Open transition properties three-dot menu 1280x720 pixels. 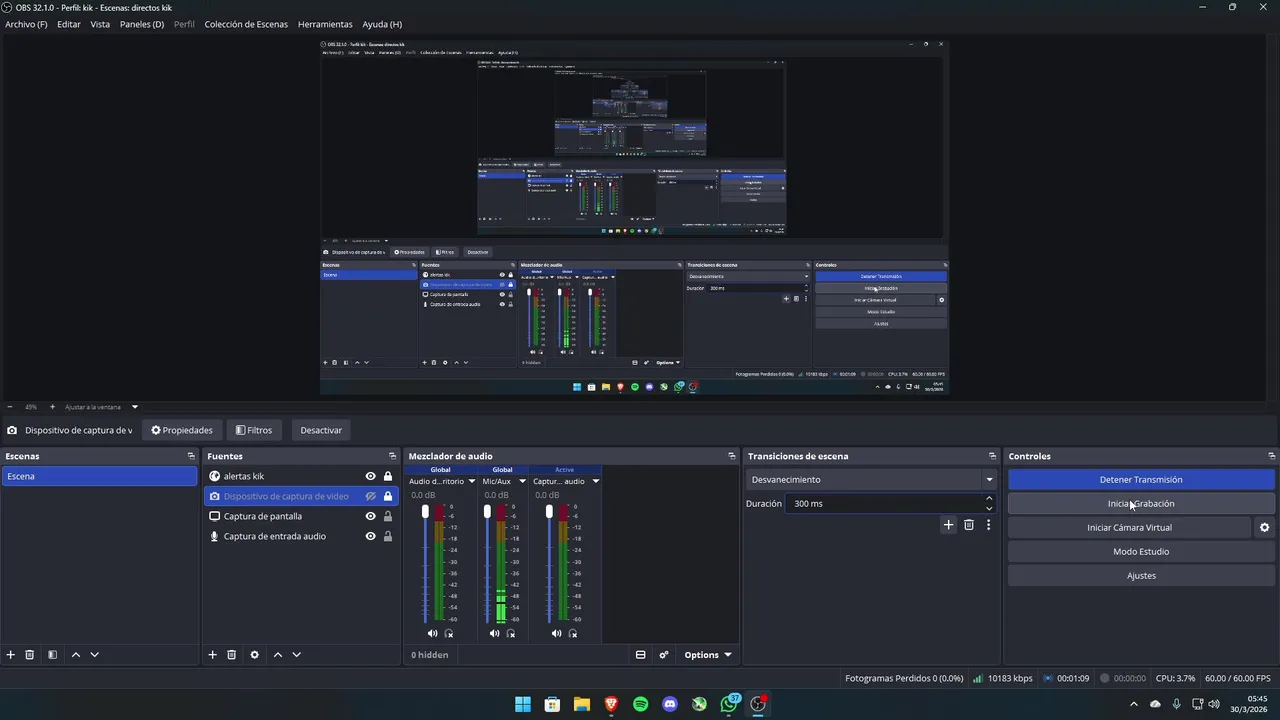tap(988, 525)
